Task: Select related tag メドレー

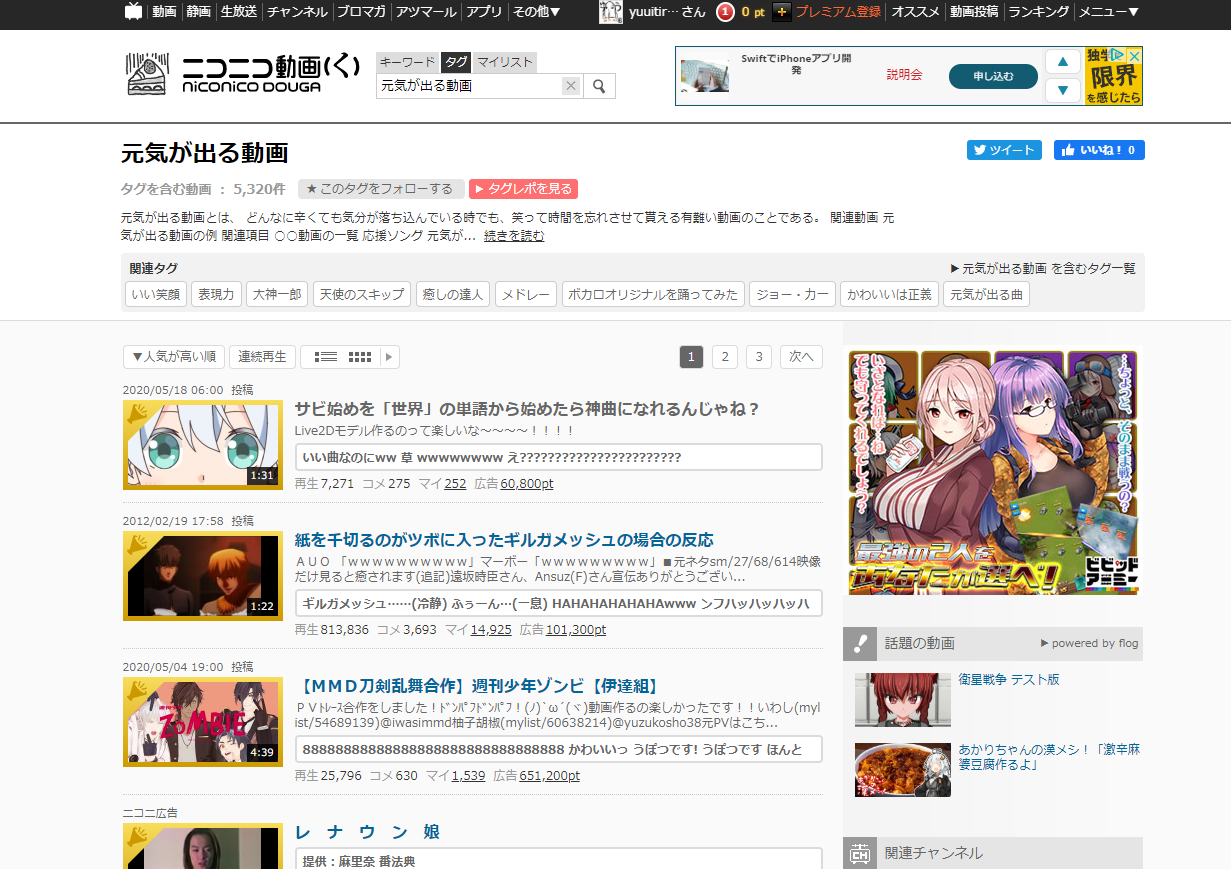Action: pos(525,294)
